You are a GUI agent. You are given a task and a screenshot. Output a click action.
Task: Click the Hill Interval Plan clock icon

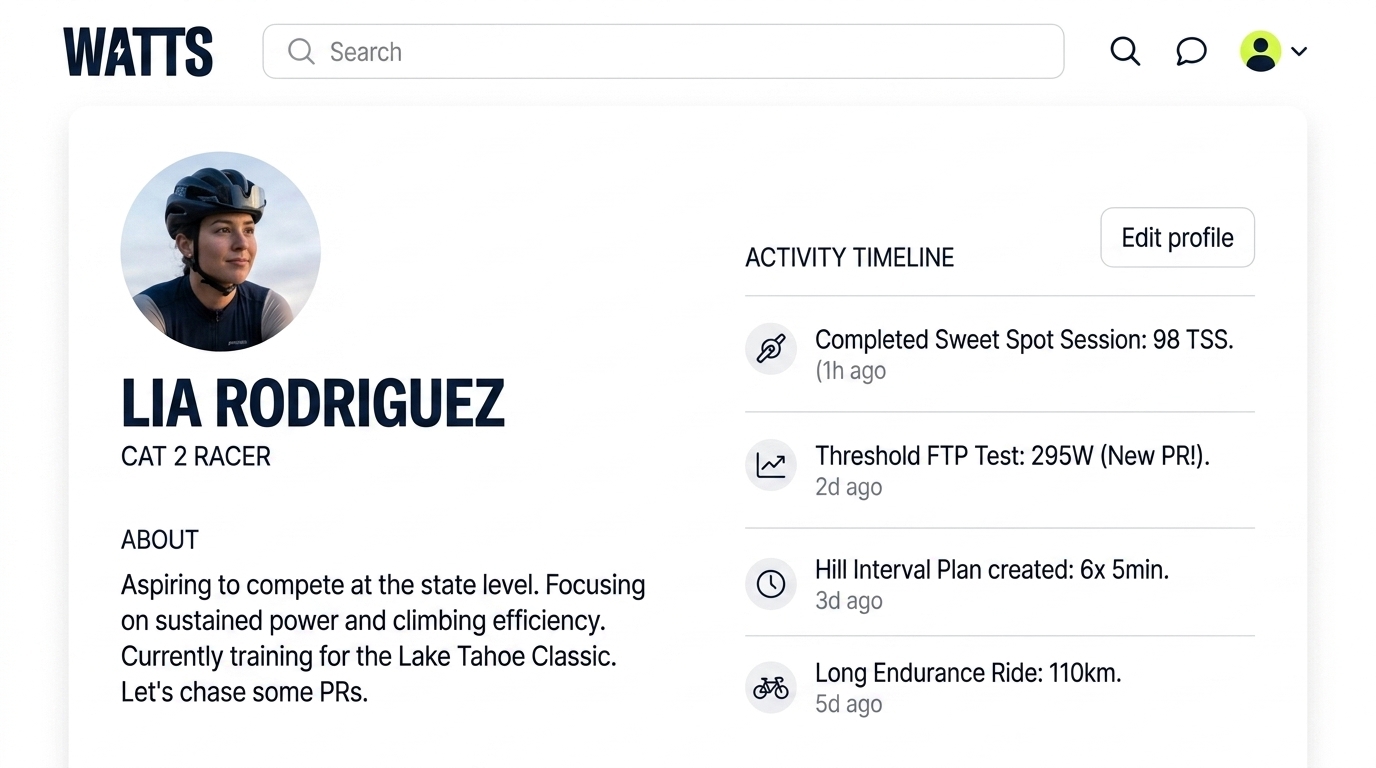(x=771, y=584)
